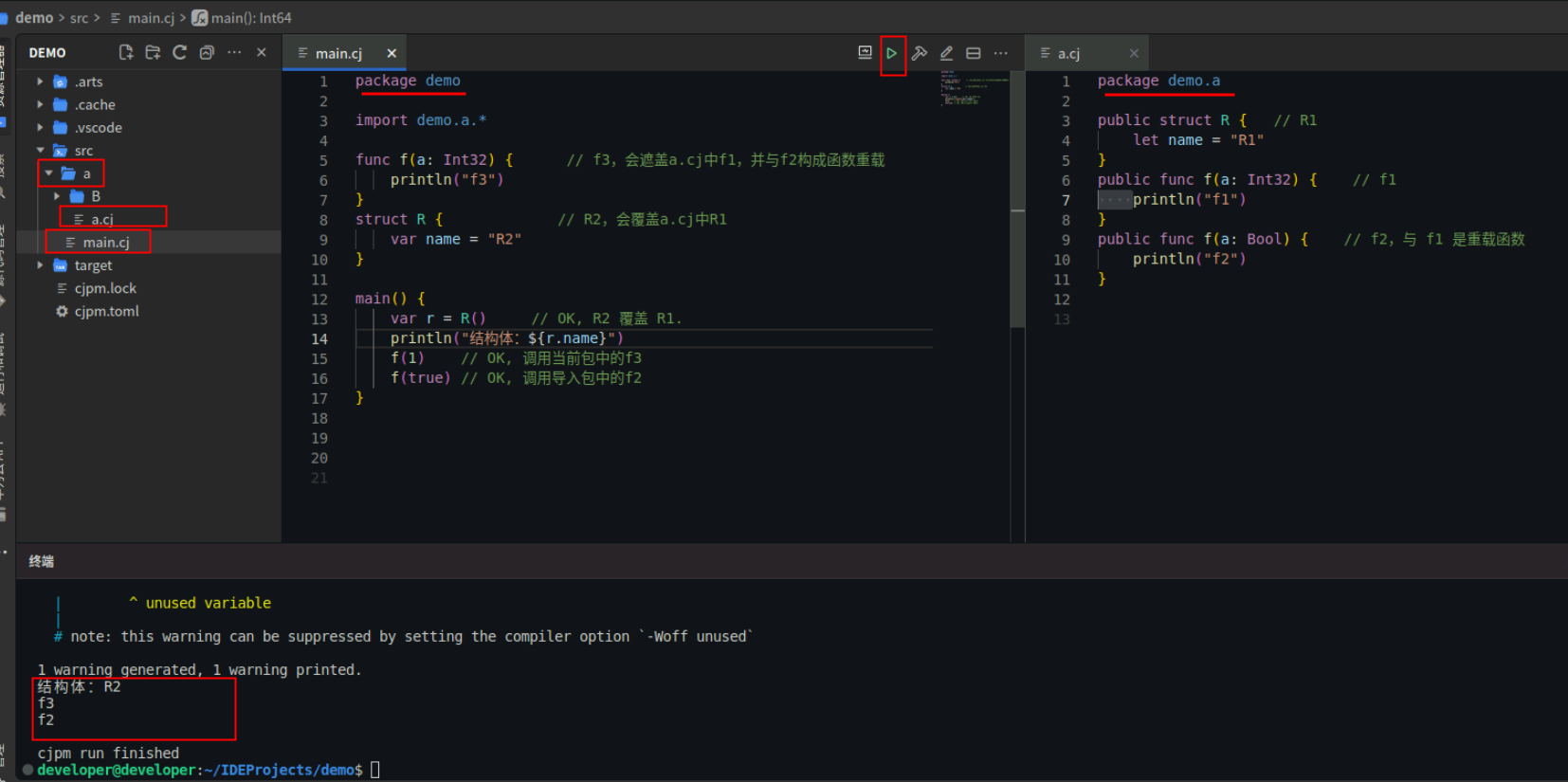Create a new file in DEMO explorer
The image size is (1568, 782).
tap(126, 53)
